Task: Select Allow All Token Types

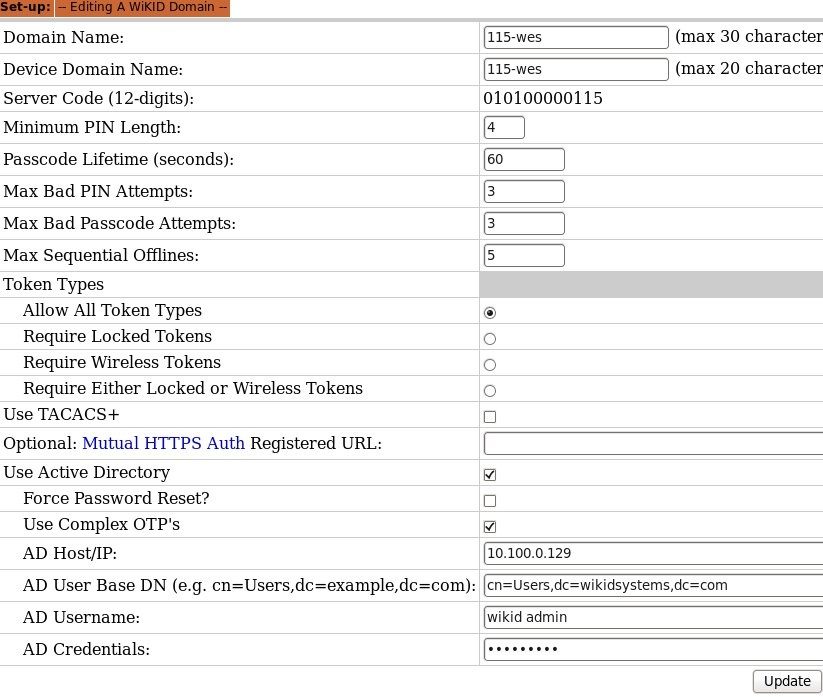Action: 489,312
